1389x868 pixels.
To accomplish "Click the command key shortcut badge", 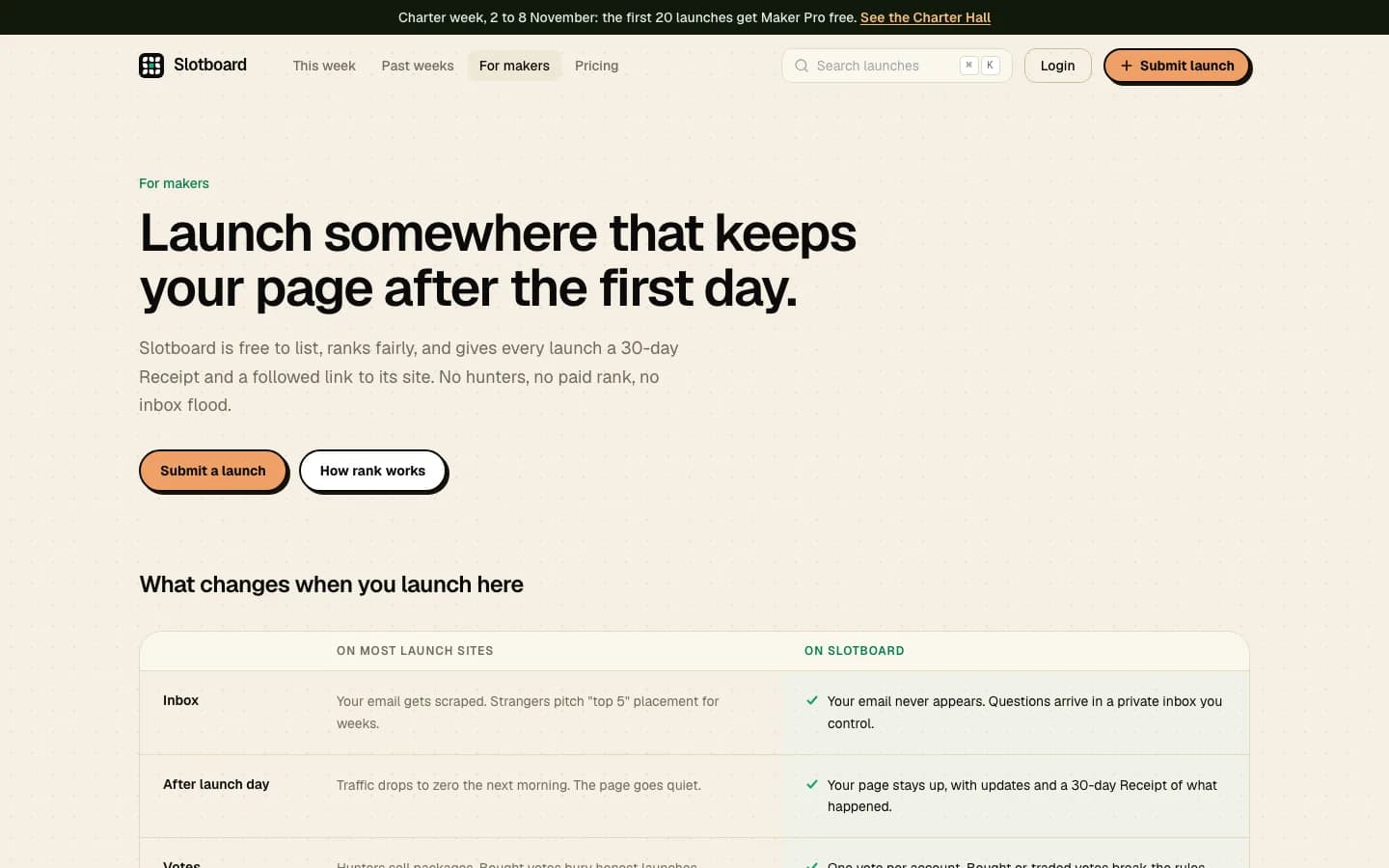I will (x=968, y=66).
